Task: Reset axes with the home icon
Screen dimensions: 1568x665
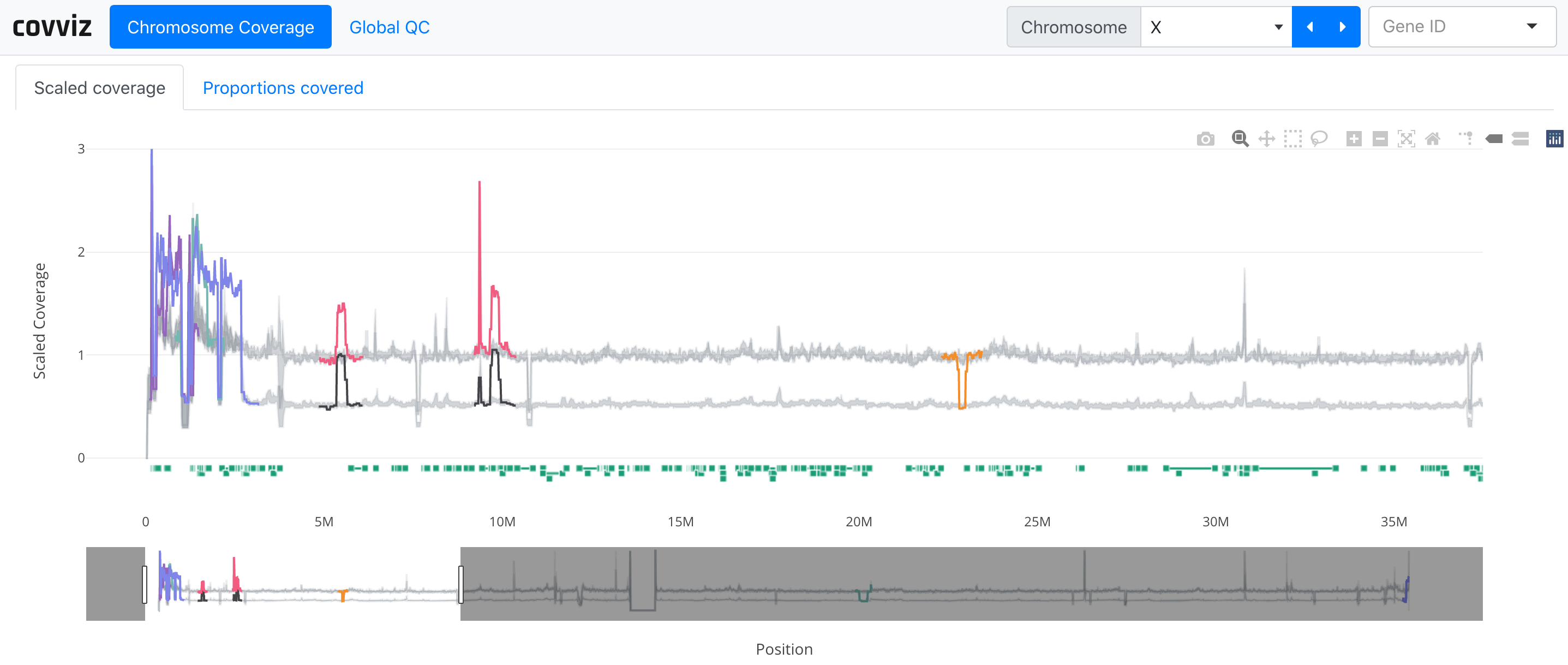Action: click(x=1433, y=139)
